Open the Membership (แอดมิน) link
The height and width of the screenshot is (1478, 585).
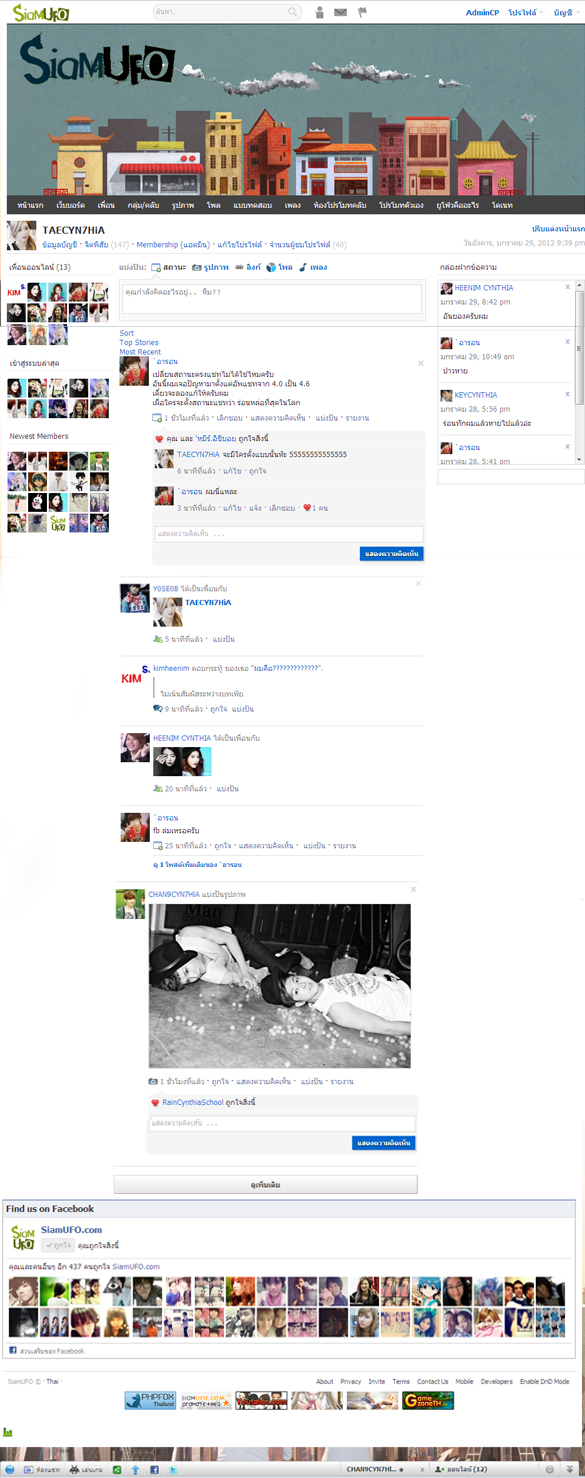point(173,244)
